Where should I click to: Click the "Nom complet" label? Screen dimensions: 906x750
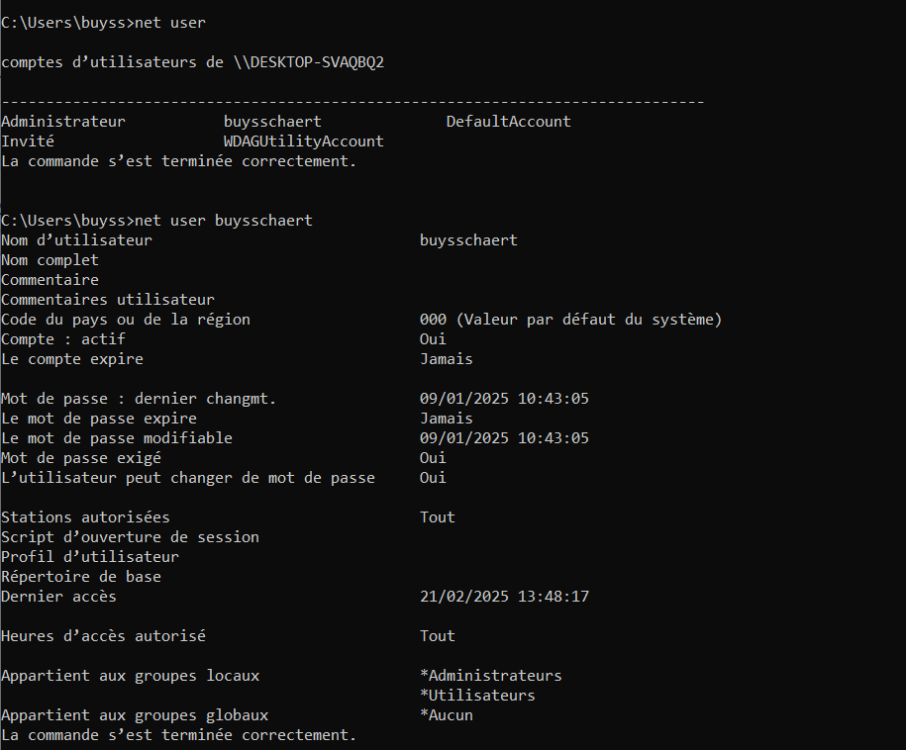pyautogui.click(x=50, y=261)
